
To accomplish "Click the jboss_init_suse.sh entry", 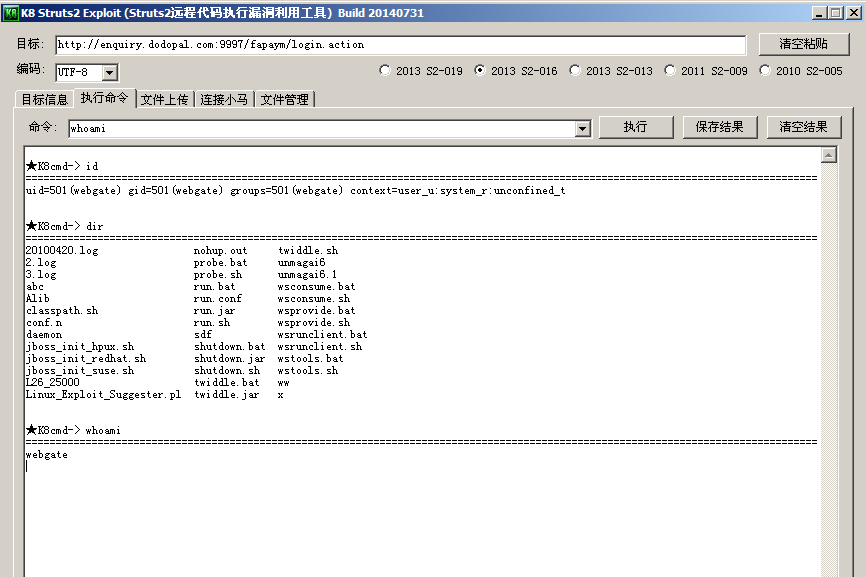I will pos(80,370).
